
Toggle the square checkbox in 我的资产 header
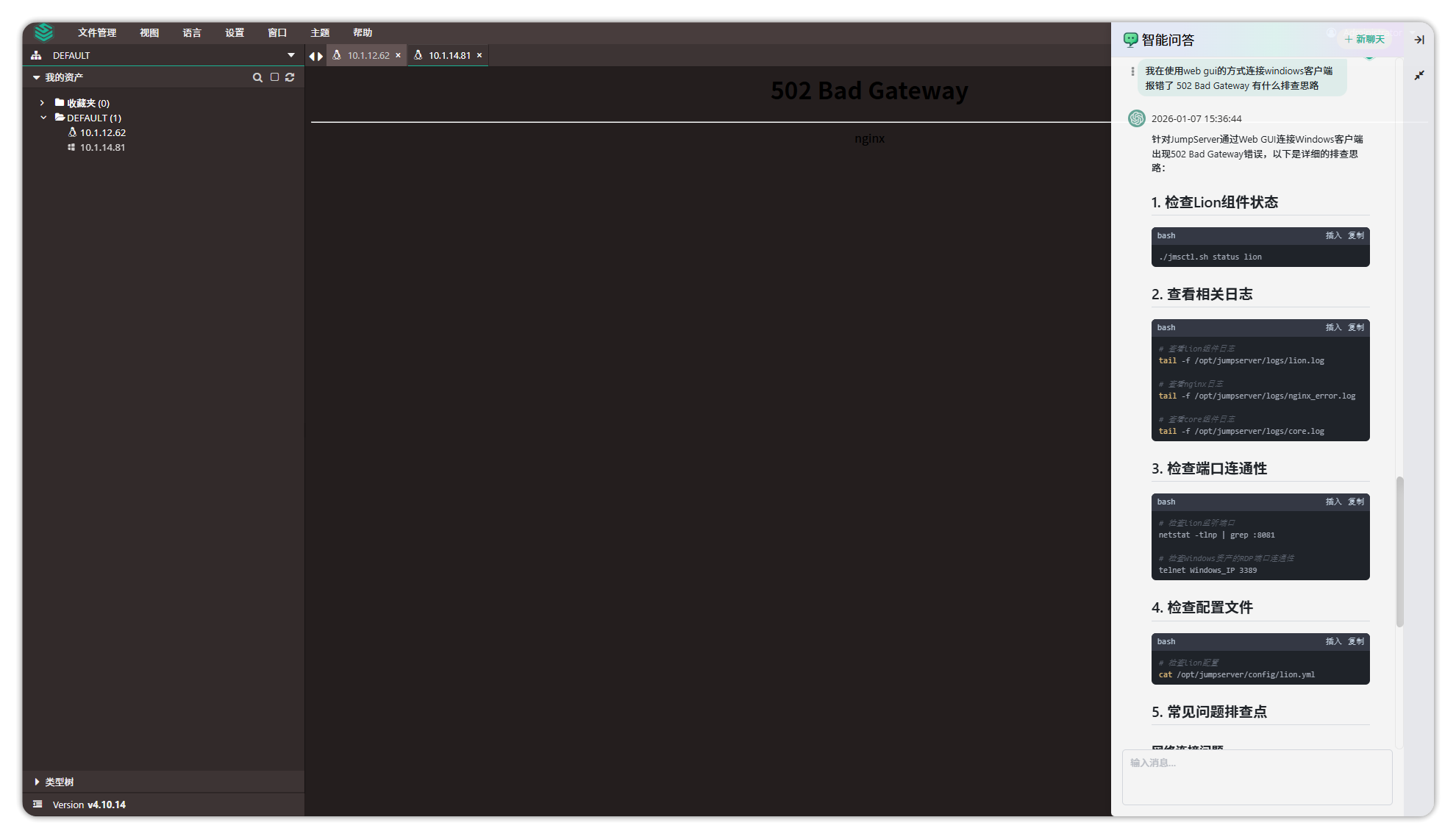[x=274, y=77]
